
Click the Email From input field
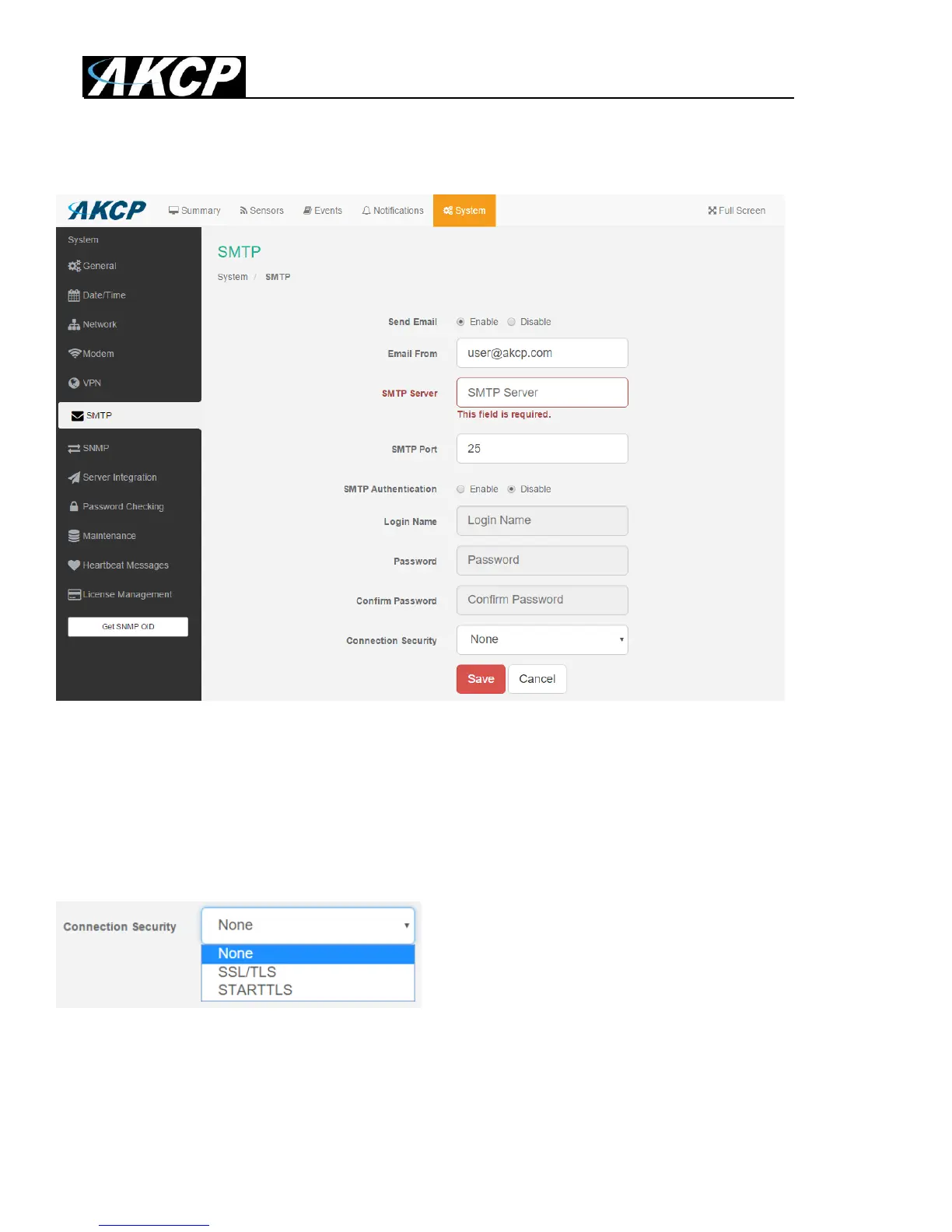pyautogui.click(x=542, y=353)
